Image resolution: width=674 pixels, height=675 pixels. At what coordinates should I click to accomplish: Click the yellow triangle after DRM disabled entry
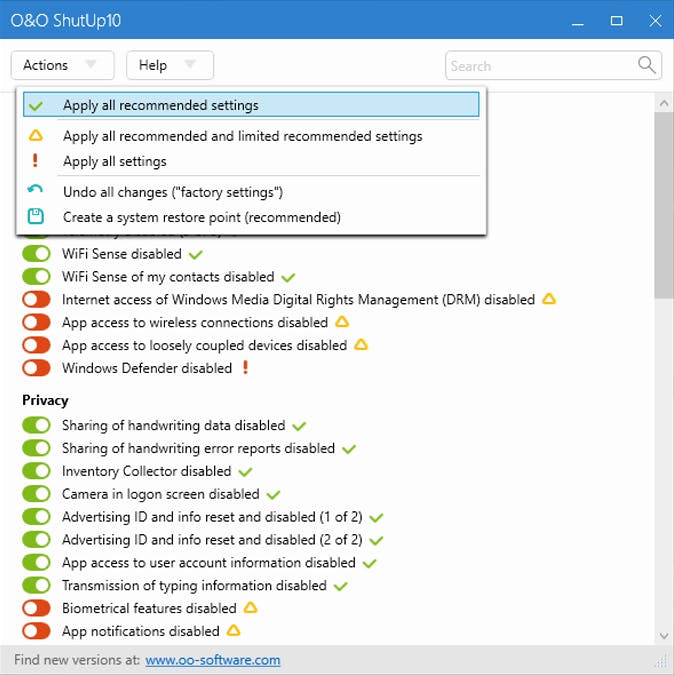[549, 298]
